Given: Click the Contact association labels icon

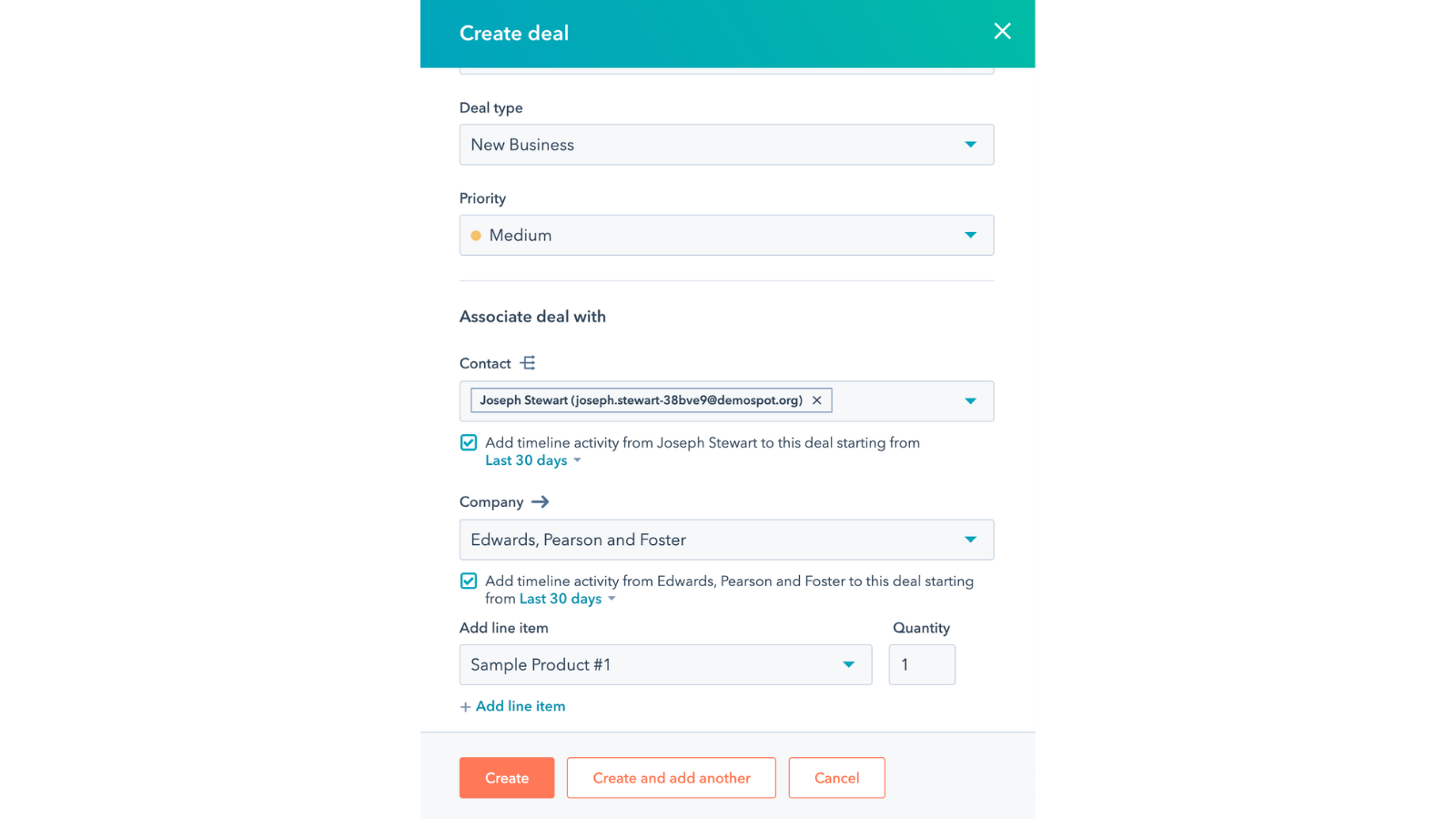Looking at the screenshot, I should pyautogui.click(x=528, y=363).
